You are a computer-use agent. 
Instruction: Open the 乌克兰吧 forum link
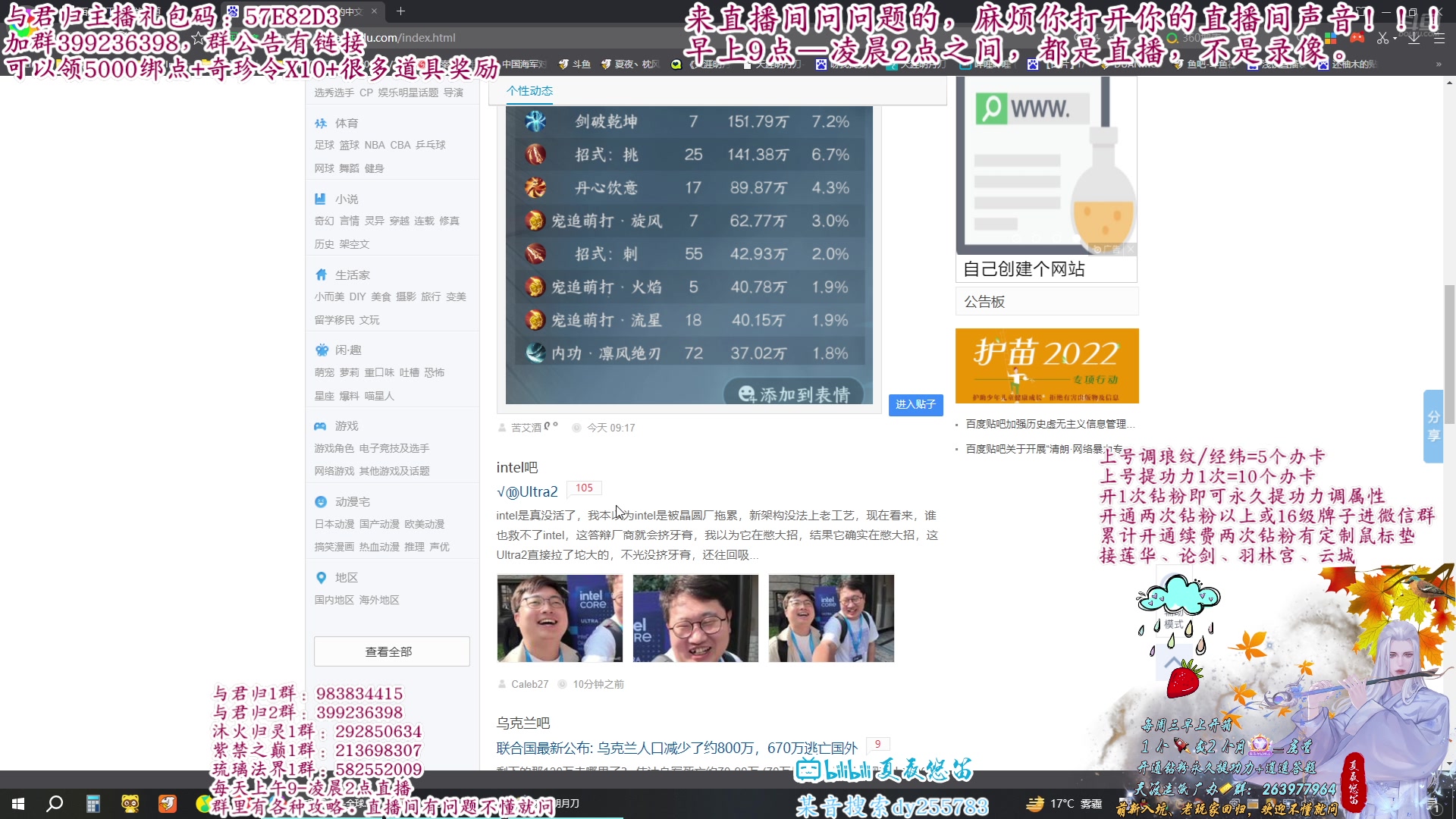click(x=523, y=723)
